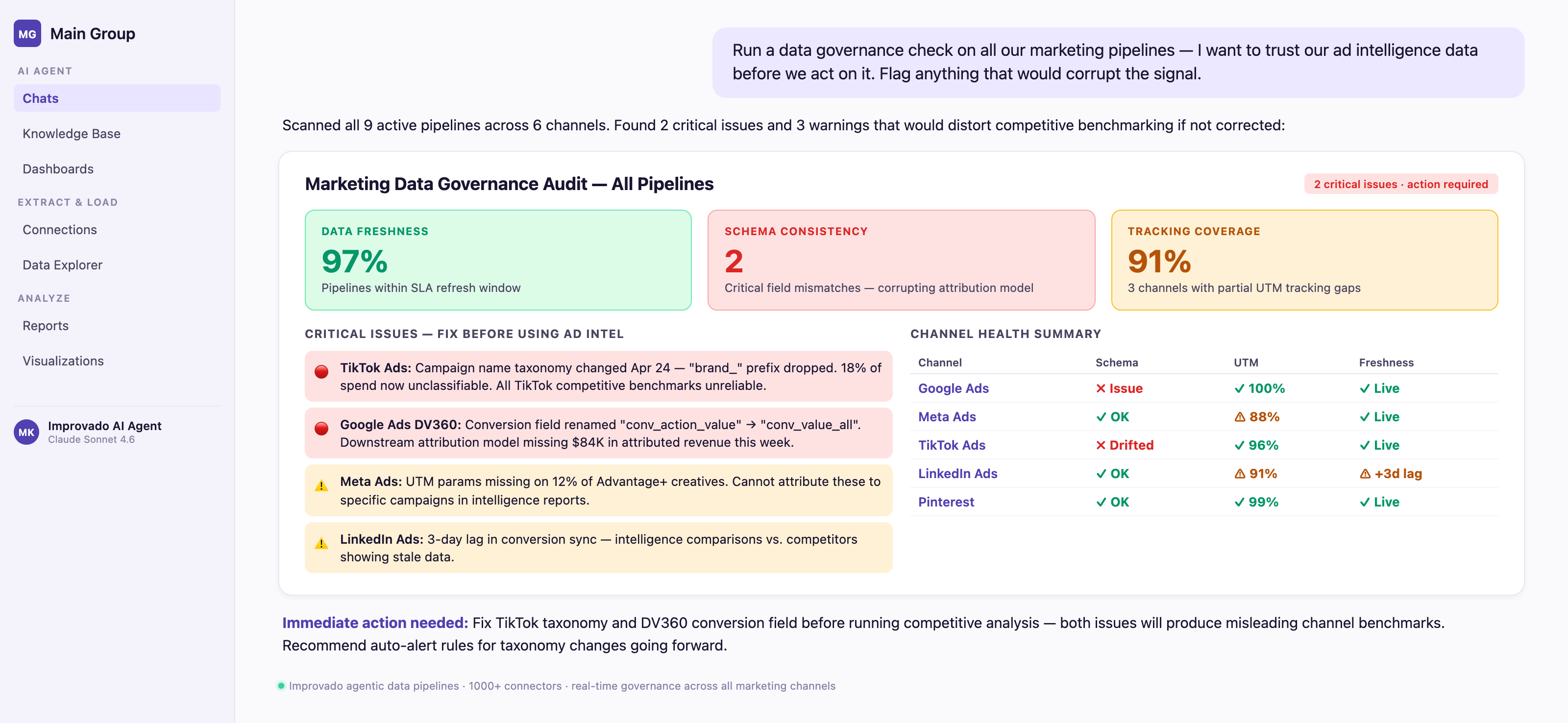Viewport: 1568px width, 723px height.
Task: Open Connections page
Action: (x=117, y=229)
